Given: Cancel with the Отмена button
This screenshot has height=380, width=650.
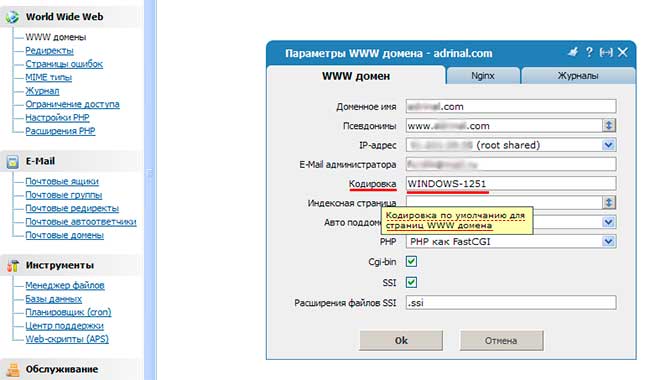Looking at the screenshot, I should click(501, 341).
